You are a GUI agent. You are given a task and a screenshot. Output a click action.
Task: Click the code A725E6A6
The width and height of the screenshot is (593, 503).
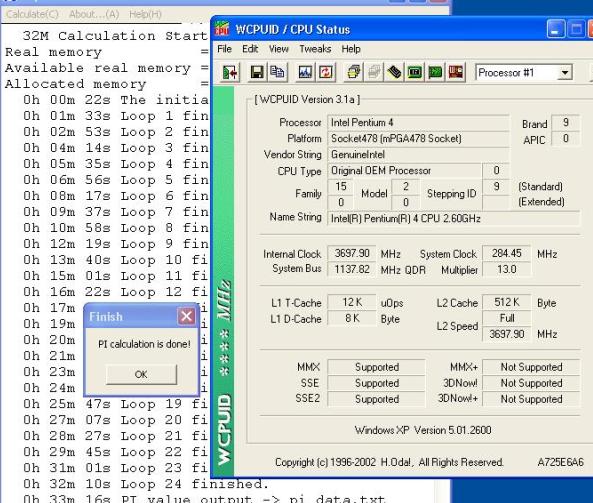[x=560, y=462]
